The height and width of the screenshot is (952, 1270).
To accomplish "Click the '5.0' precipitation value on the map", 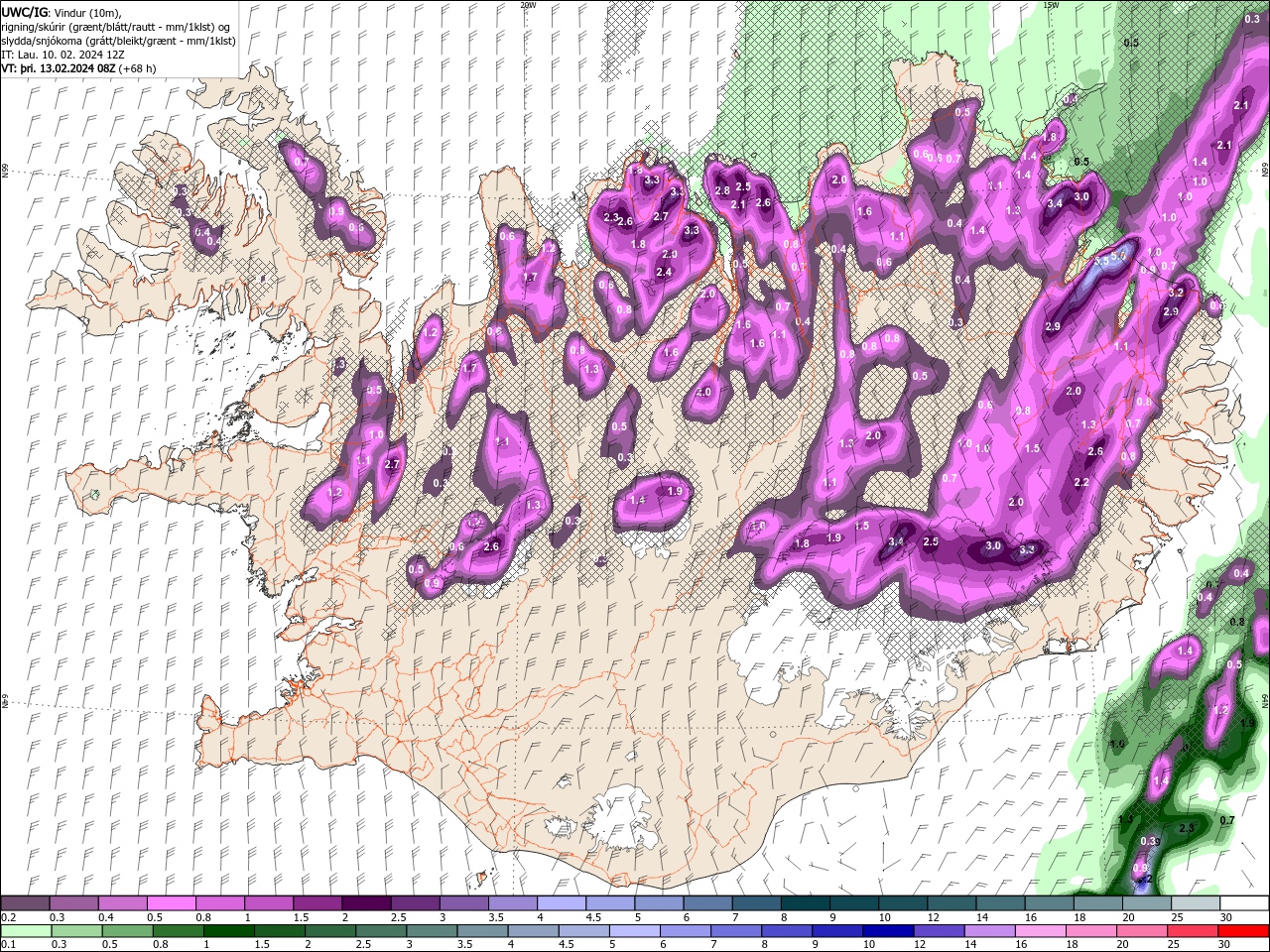I will coord(1118,256).
